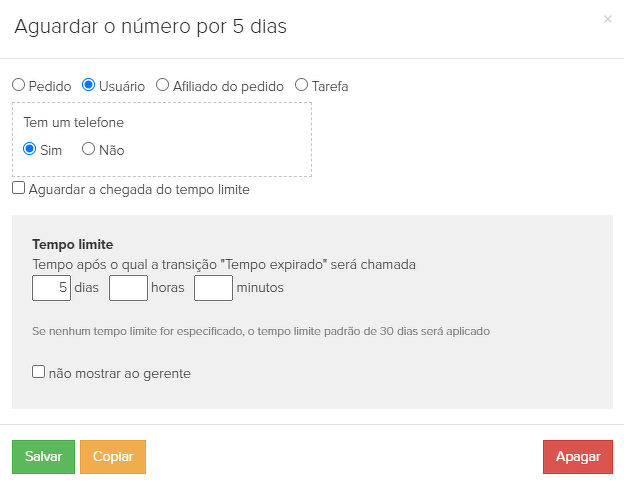Screen dimensions: 624x485
Task: Select the Usuário radio option
Action: (x=88, y=85)
